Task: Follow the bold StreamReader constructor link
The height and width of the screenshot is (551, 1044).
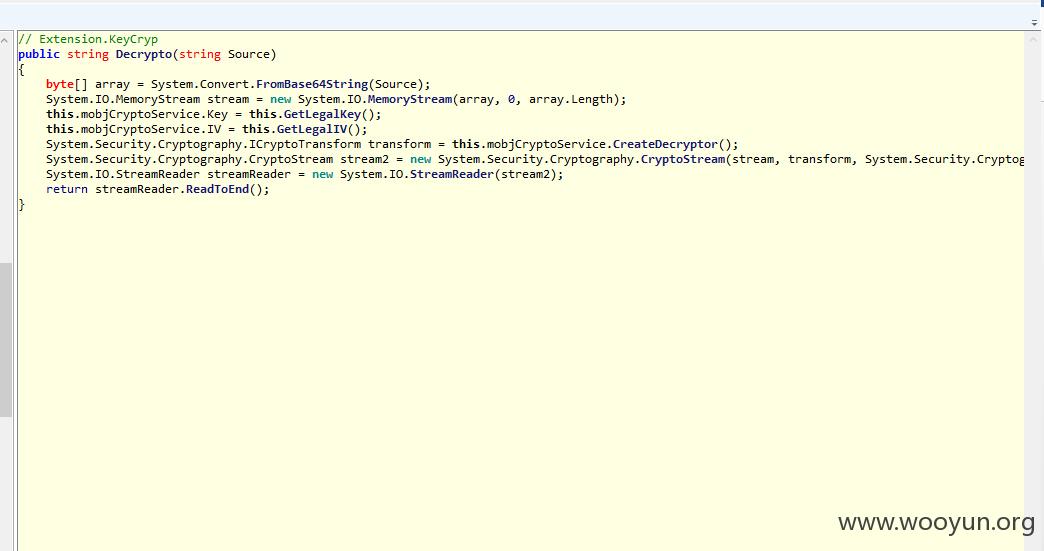Action: pos(452,174)
